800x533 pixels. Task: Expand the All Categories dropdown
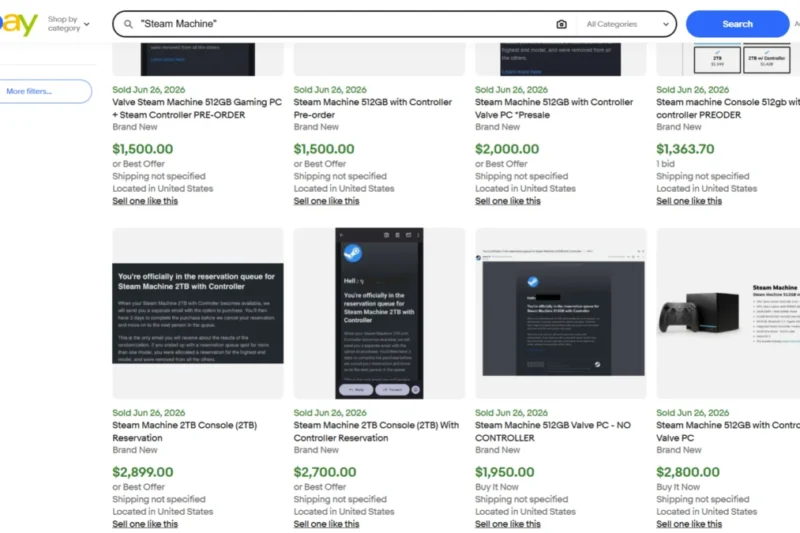pos(627,24)
